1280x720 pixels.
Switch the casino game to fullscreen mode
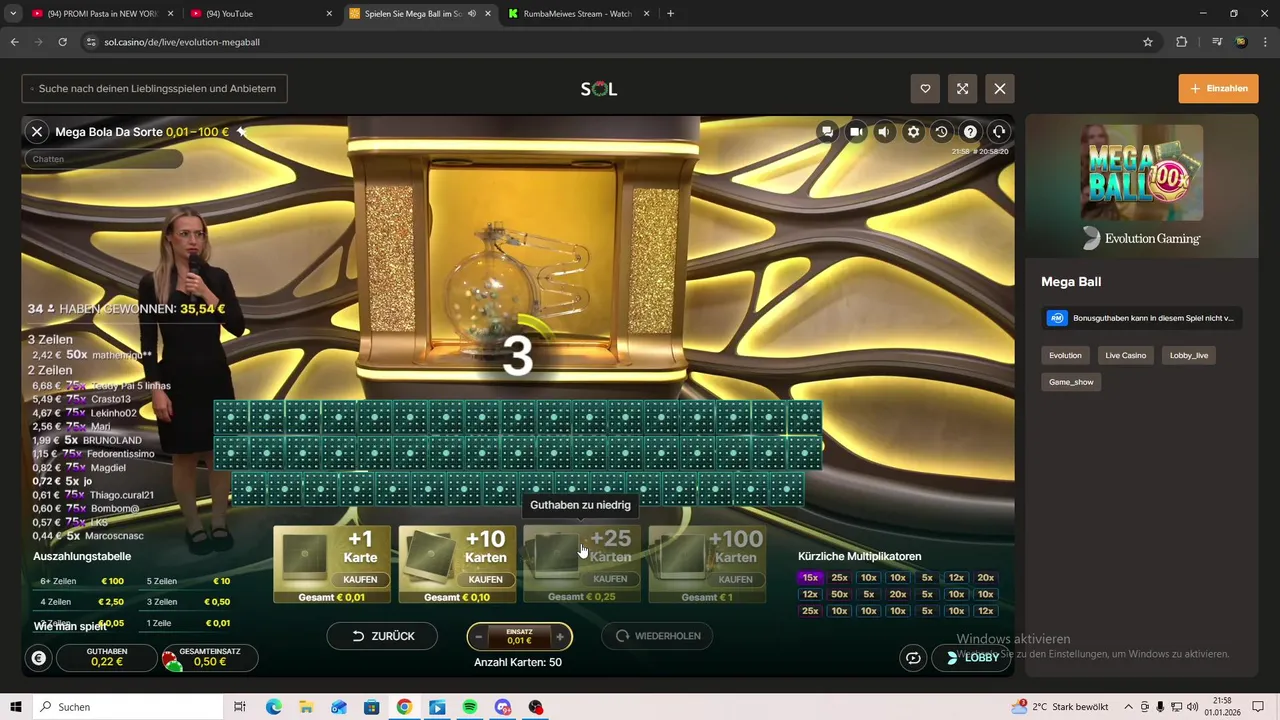(962, 89)
